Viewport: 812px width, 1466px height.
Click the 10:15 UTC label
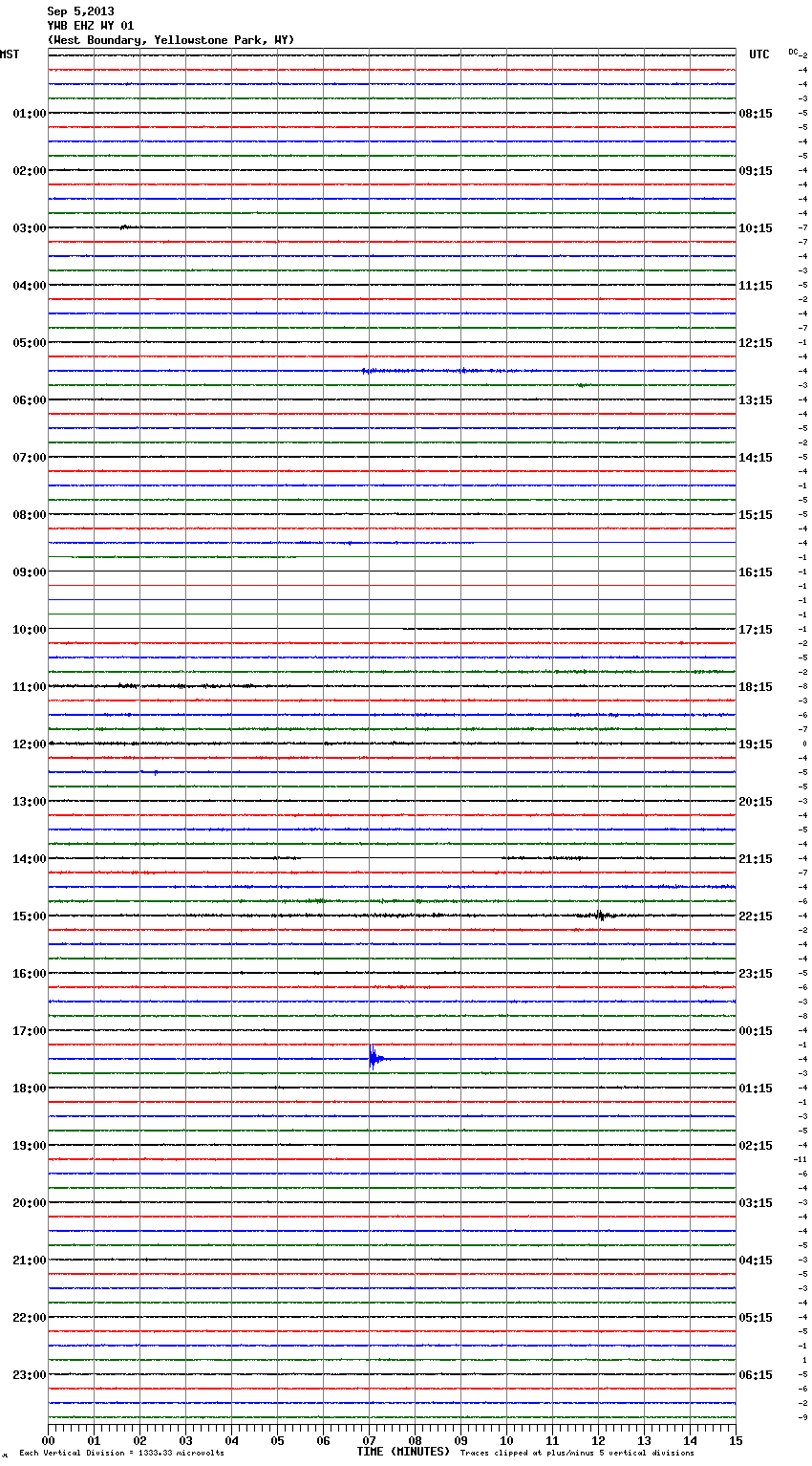point(756,228)
